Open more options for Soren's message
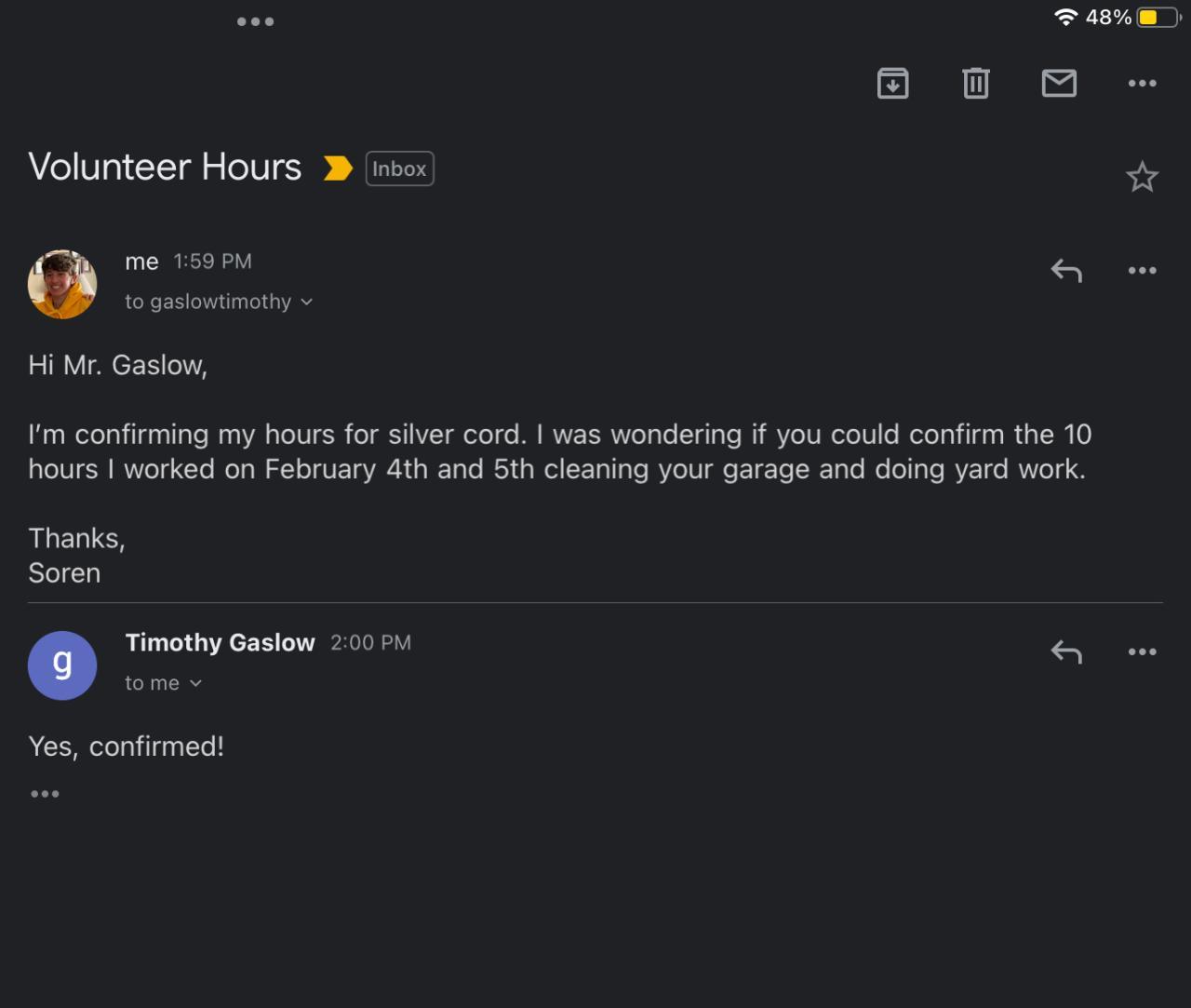 (1142, 271)
